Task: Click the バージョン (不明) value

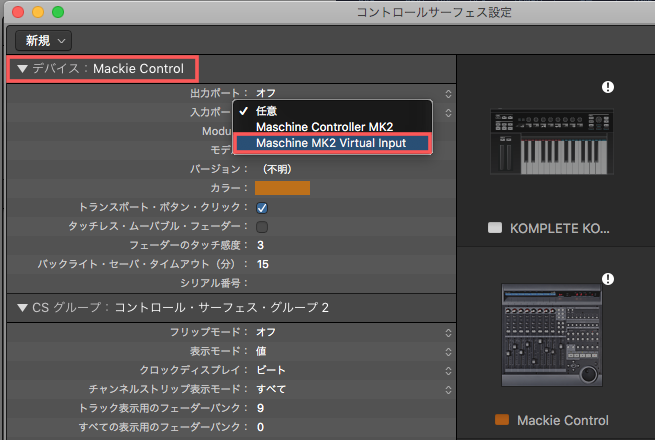Action: click(277, 169)
